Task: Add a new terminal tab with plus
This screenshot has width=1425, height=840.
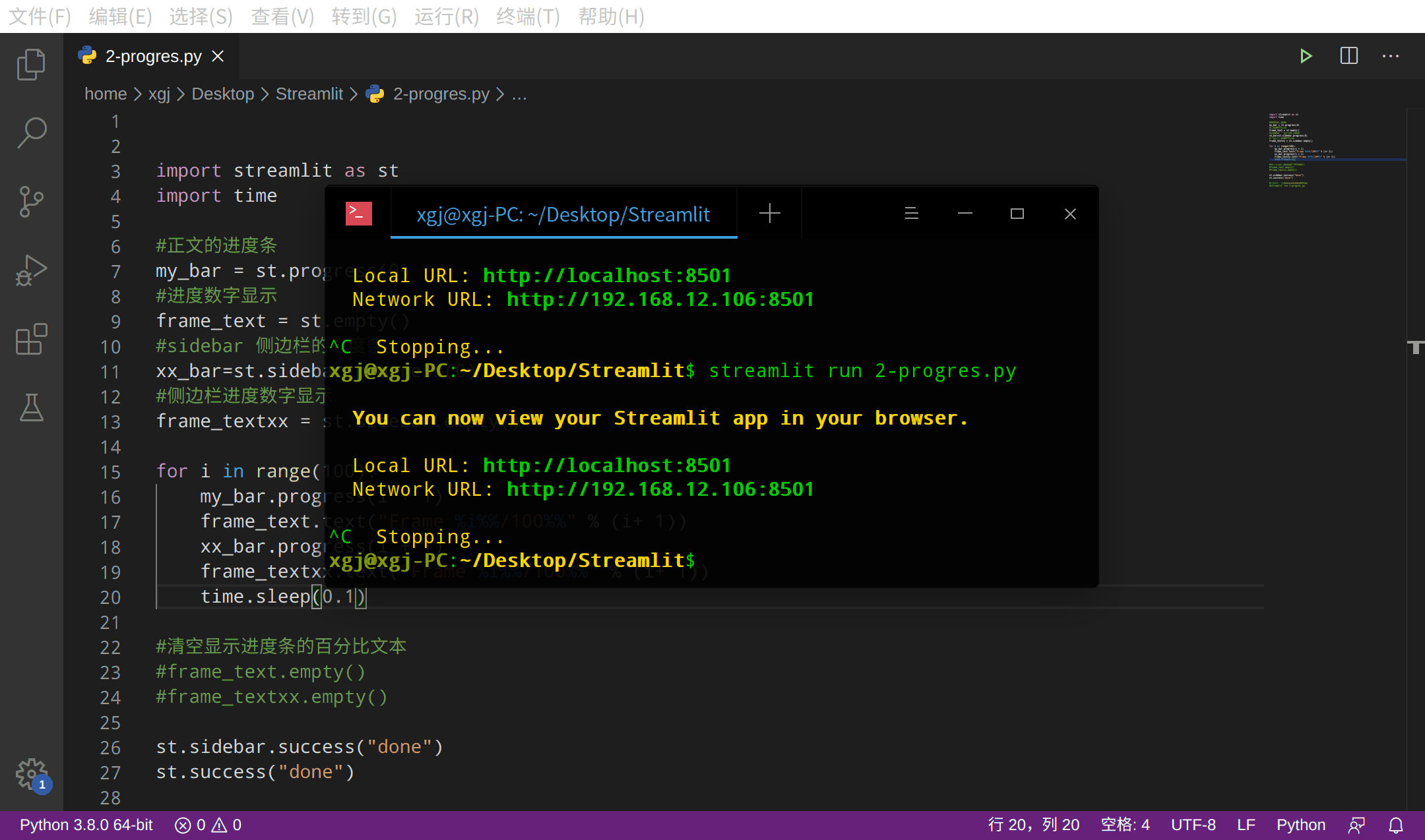Action: tap(769, 213)
